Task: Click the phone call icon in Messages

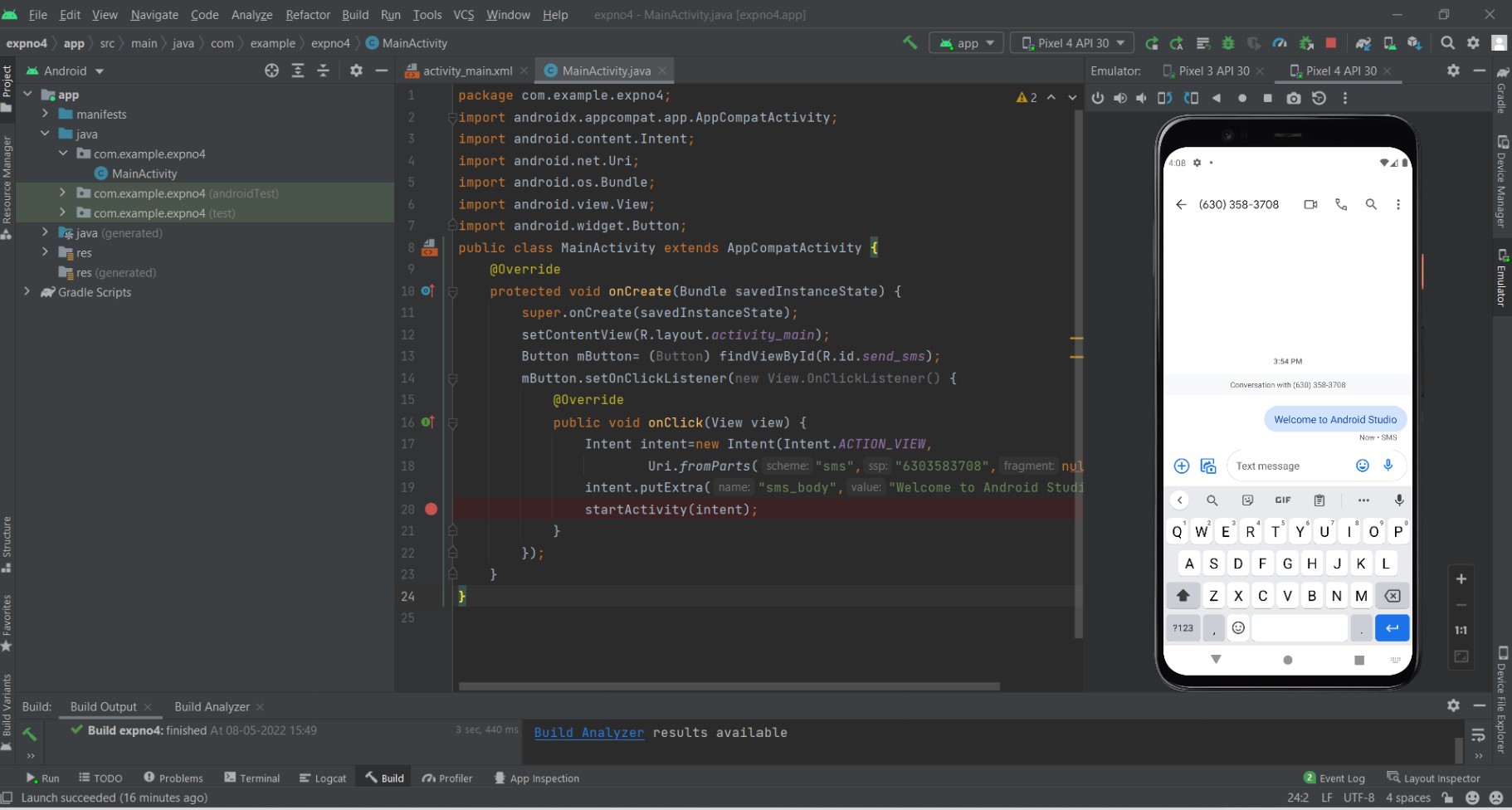Action: (1341, 204)
